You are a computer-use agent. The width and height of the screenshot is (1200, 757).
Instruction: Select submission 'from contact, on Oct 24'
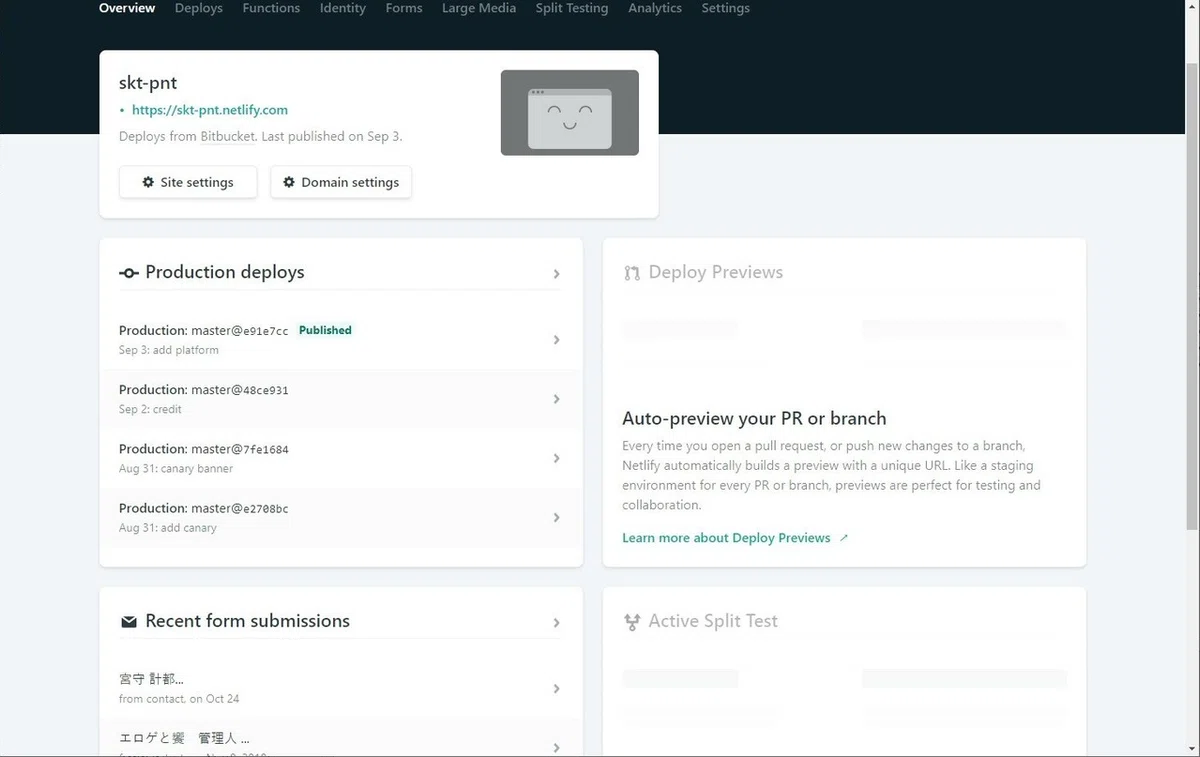tap(341, 689)
